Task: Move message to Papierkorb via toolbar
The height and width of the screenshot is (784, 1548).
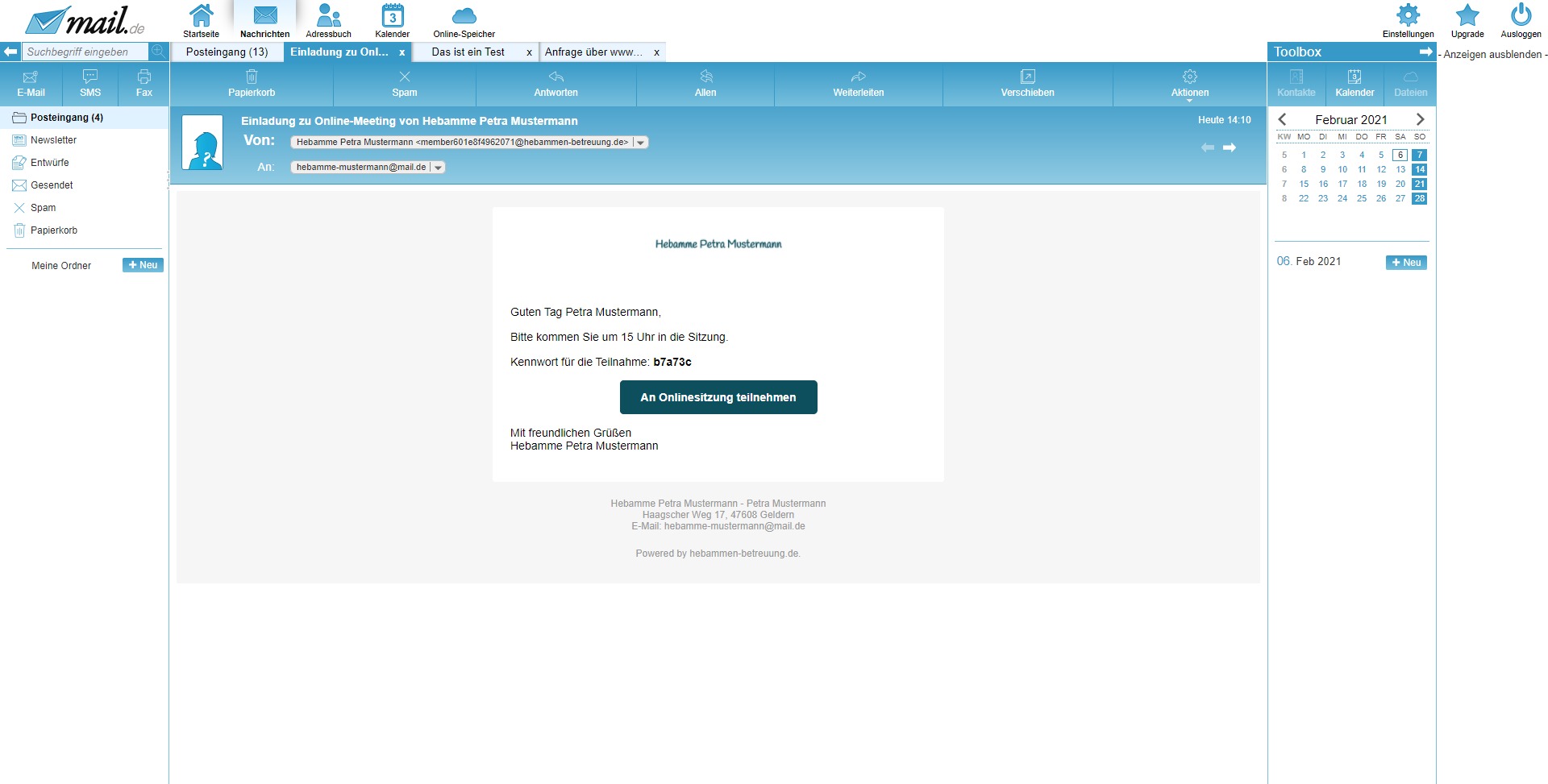Action: coord(252,84)
